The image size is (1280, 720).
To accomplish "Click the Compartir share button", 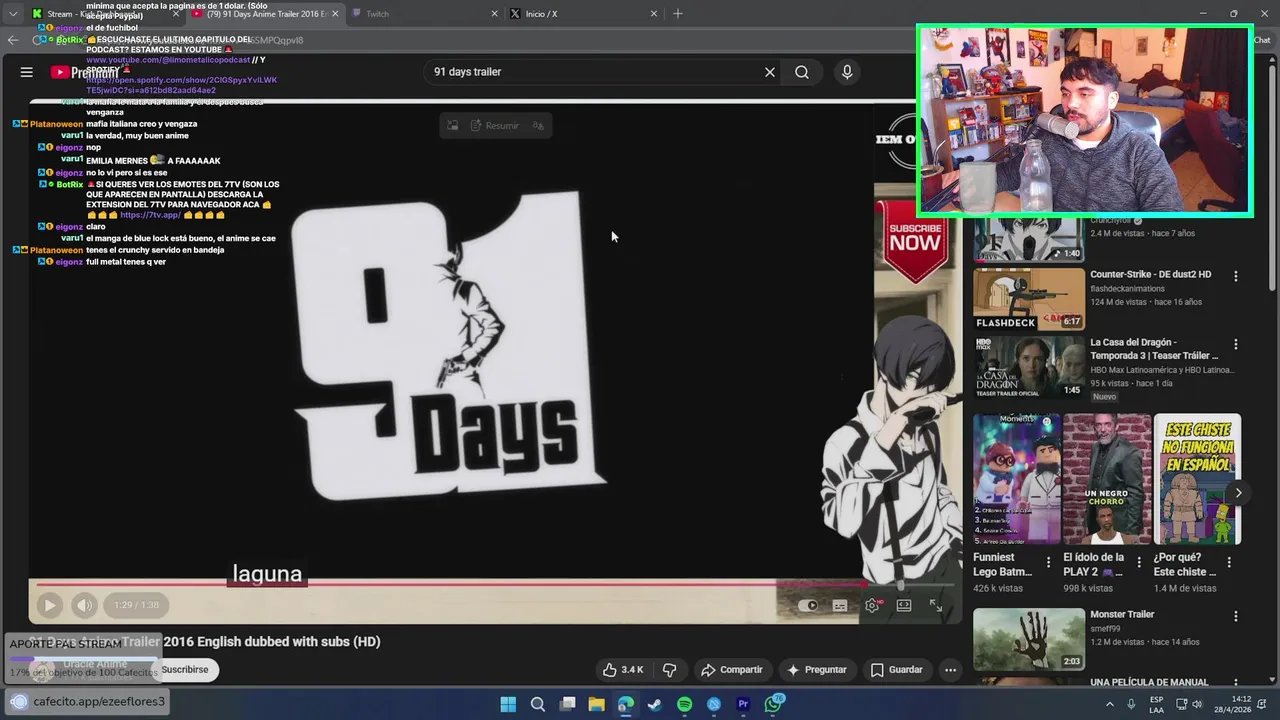I will (732, 670).
